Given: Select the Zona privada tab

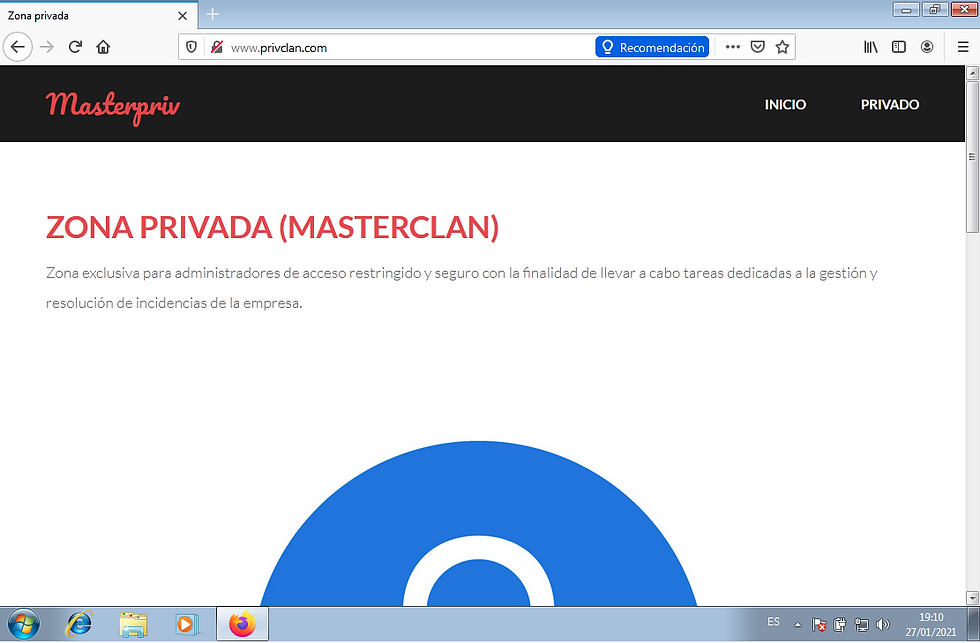Looking at the screenshot, I should [x=99, y=15].
